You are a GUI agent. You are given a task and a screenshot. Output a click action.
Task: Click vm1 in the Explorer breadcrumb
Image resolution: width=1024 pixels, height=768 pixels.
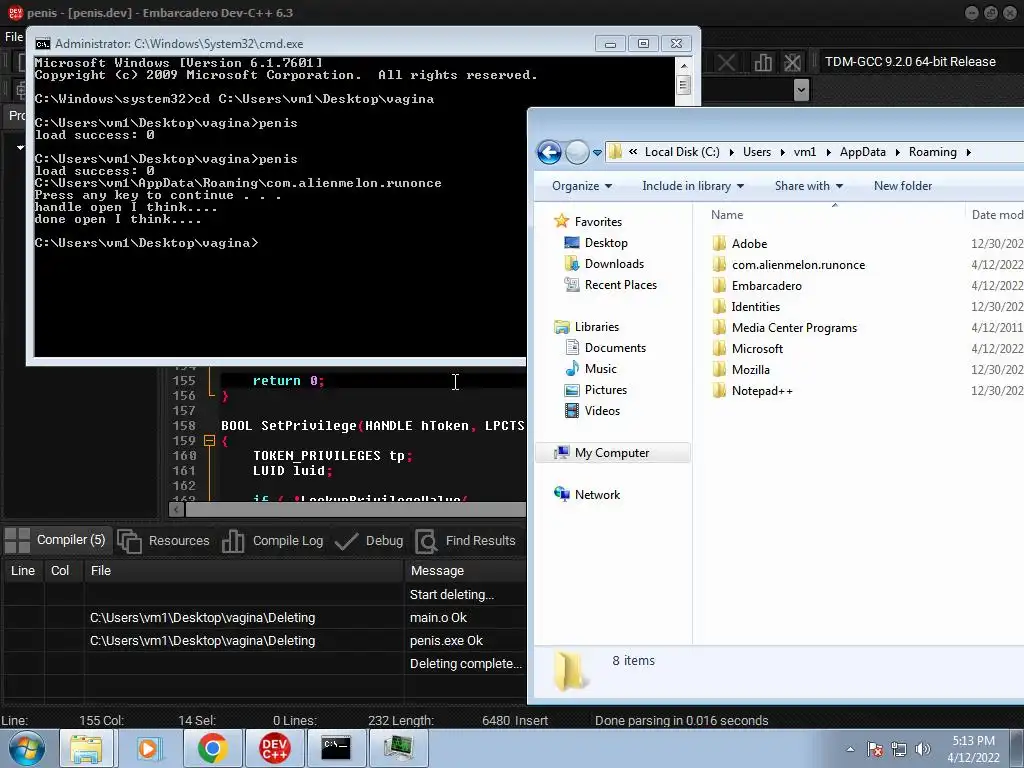pos(805,152)
